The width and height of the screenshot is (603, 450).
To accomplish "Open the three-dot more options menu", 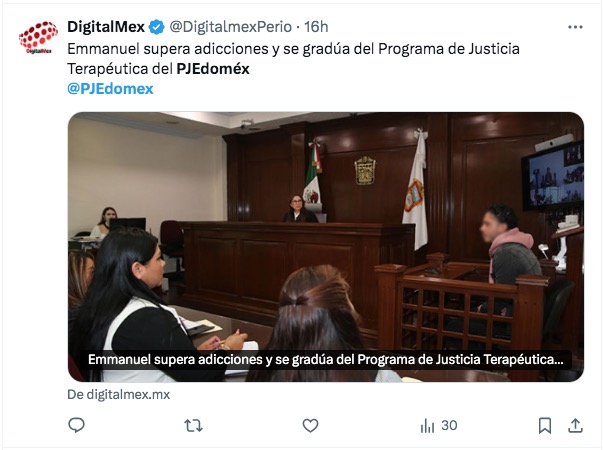I will pyautogui.click(x=575, y=27).
